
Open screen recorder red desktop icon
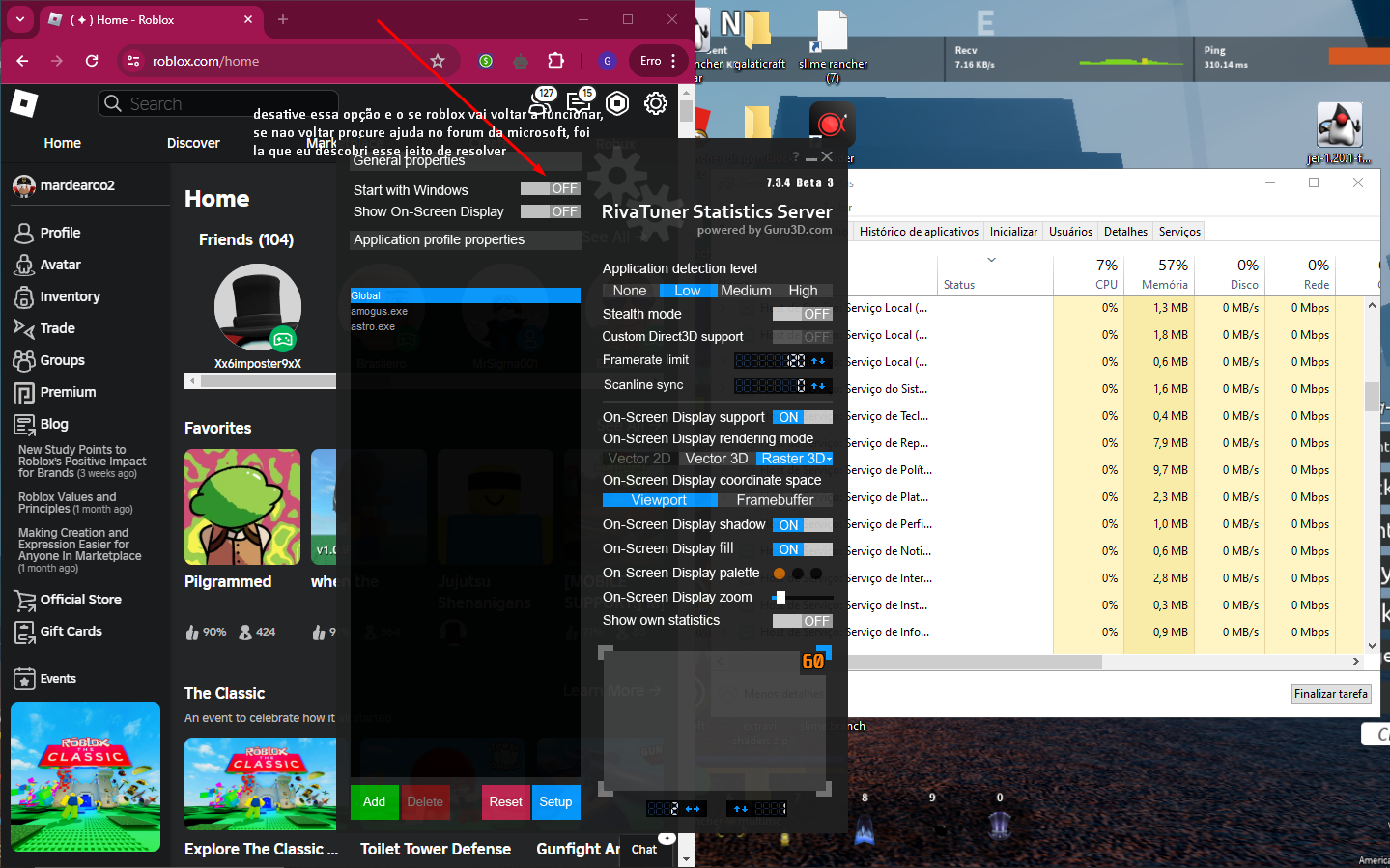click(x=832, y=125)
